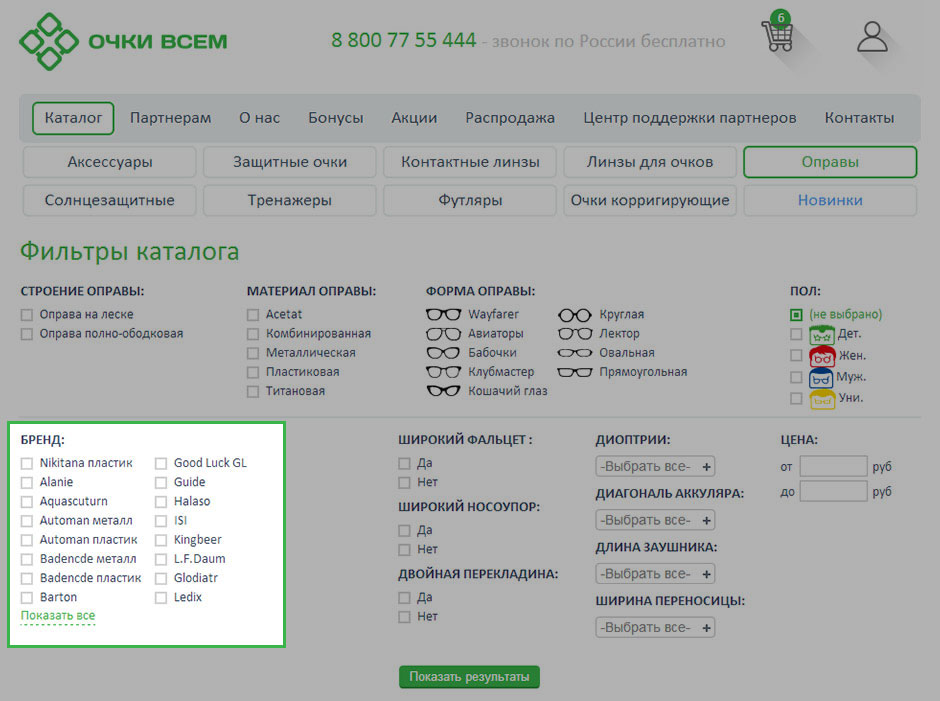940x701 pixels.
Task: Click the user account profile icon
Action: tap(873, 37)
